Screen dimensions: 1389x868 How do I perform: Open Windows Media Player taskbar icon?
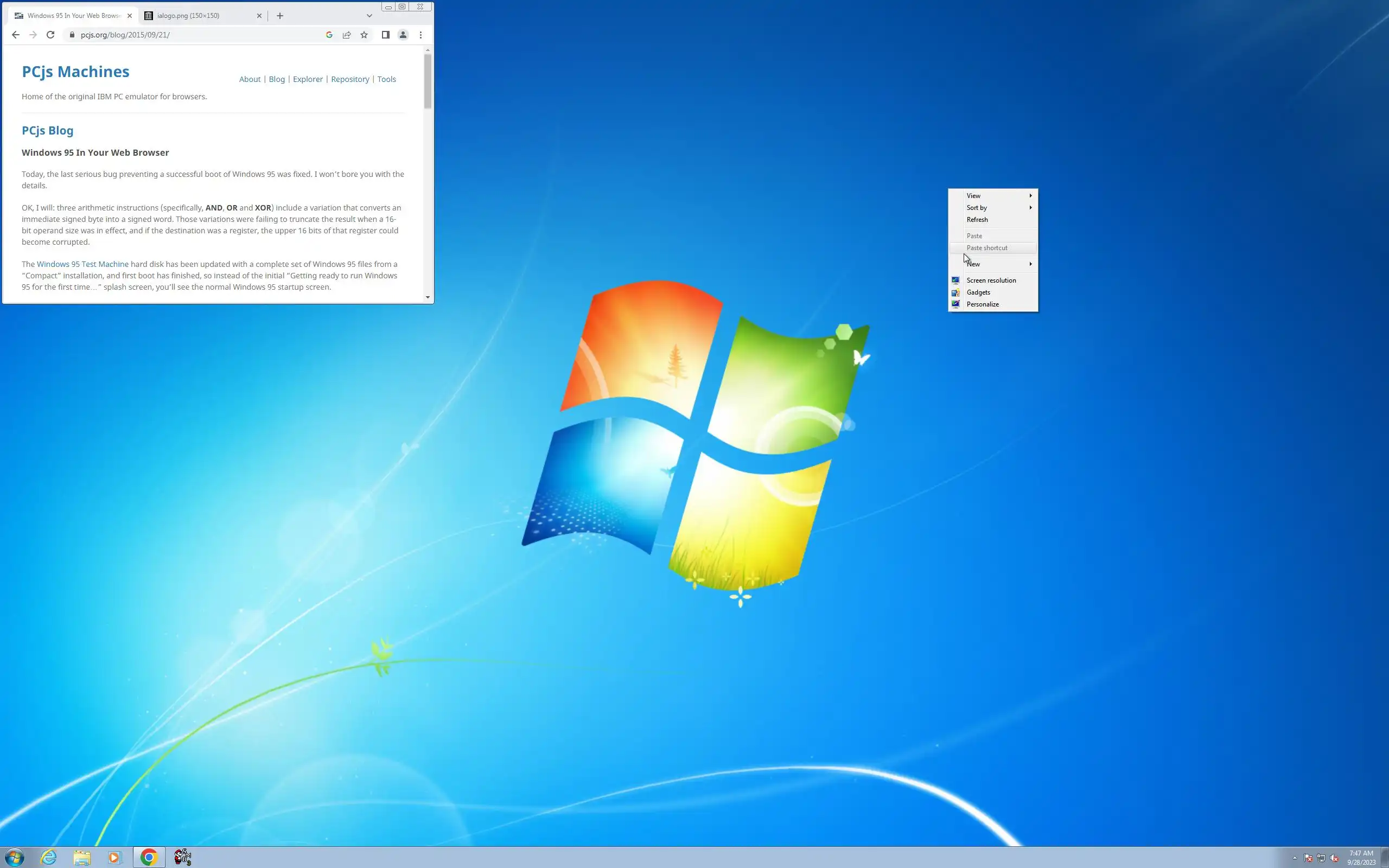(x=114, y=857)
